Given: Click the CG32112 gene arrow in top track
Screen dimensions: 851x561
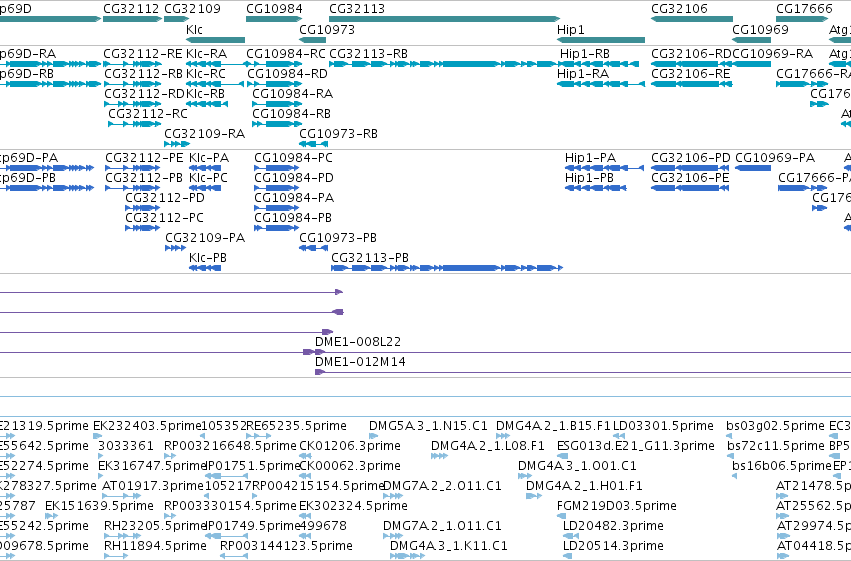Looking at the screenshot, I should click(x=132, y=19).
